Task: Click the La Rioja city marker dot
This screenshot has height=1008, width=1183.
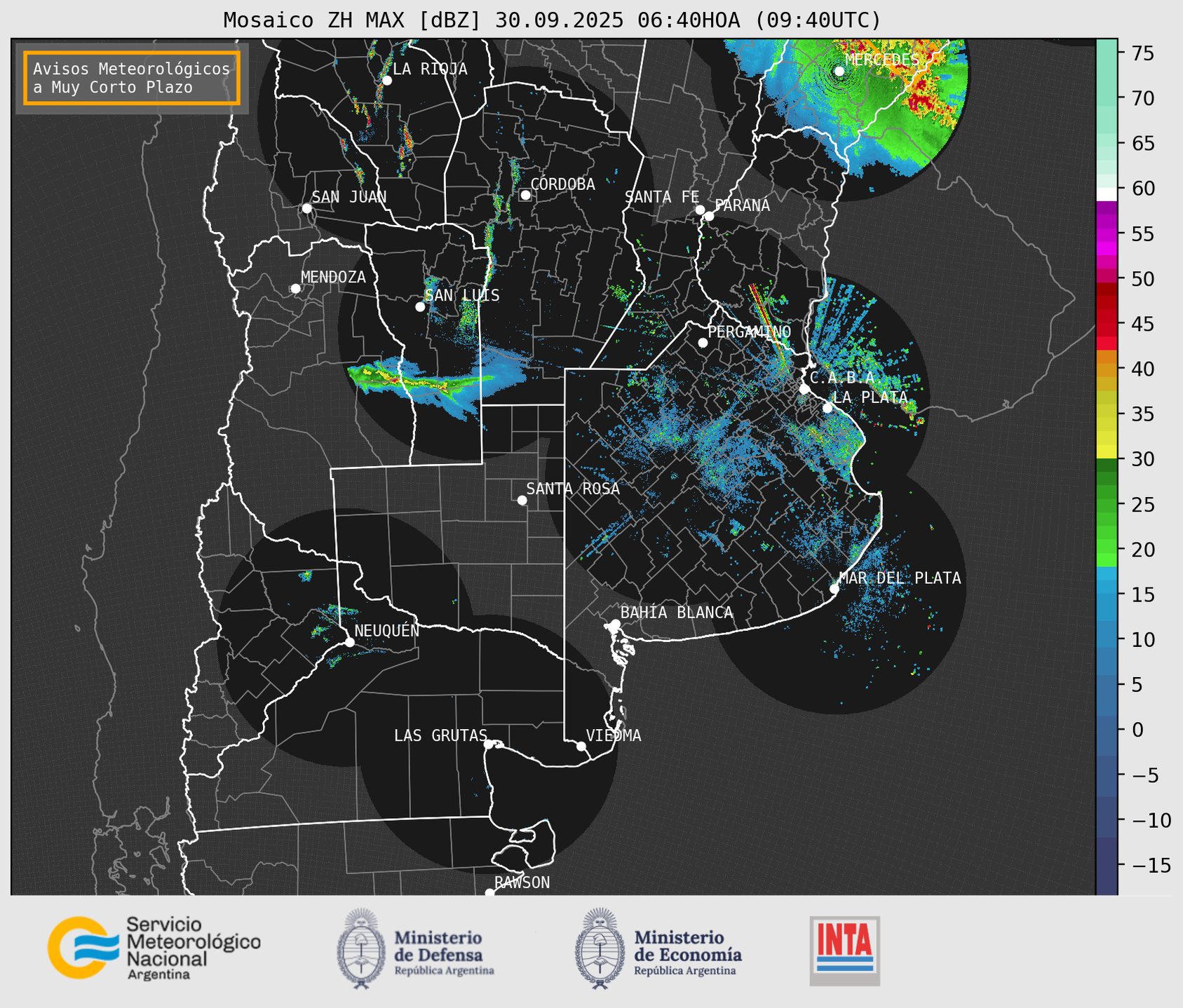Action: click(386, 81)
